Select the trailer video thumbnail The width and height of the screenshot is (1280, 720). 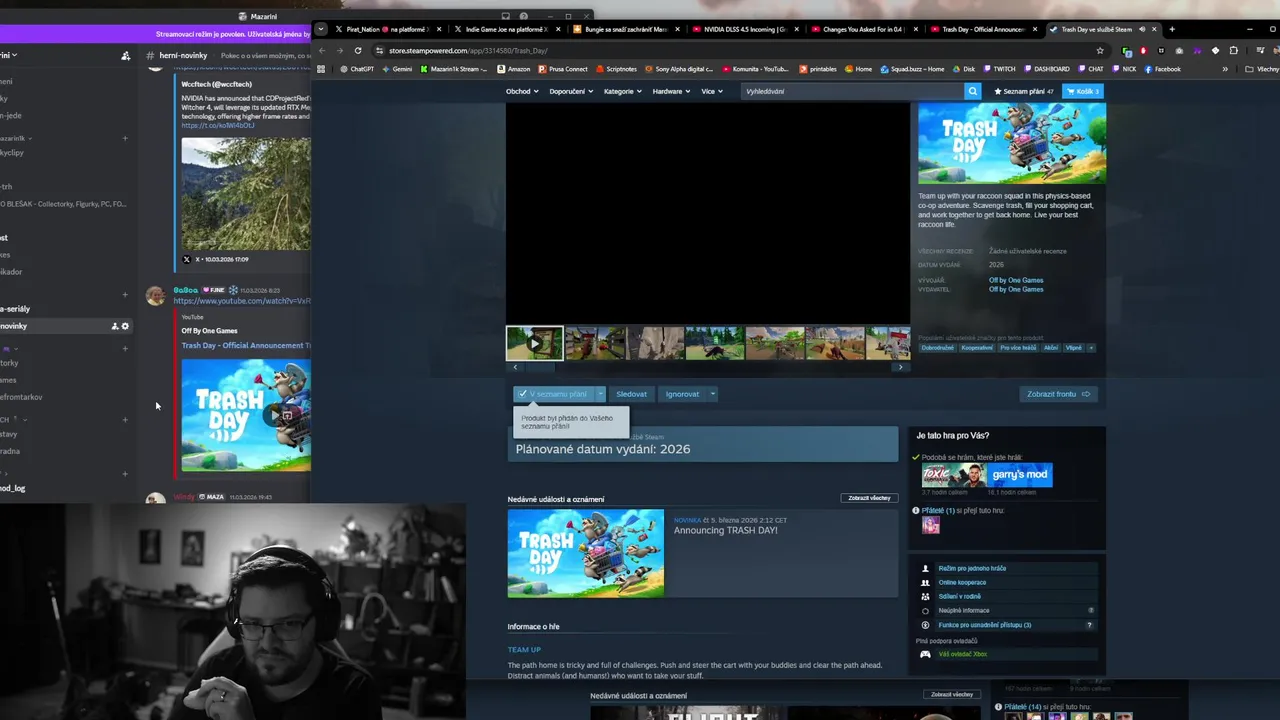(534, 343)
